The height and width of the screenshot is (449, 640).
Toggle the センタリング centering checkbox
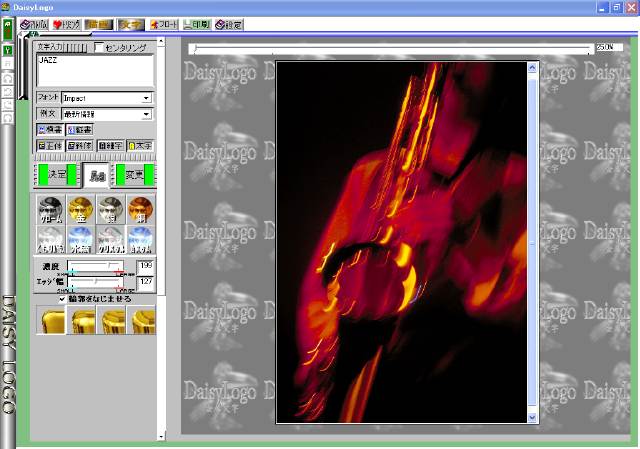(x=98, y=47)
